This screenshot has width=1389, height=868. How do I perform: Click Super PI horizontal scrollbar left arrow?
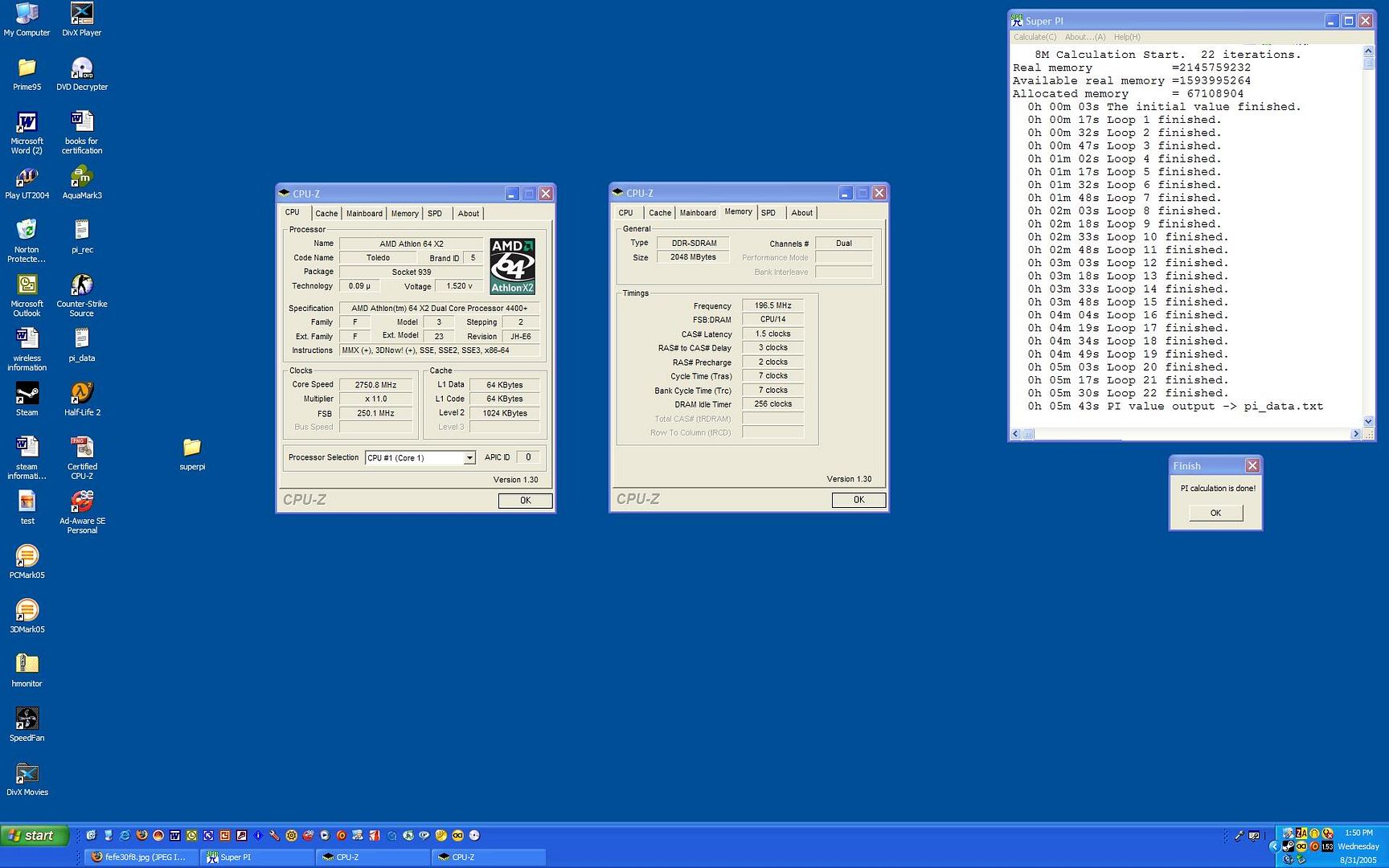pos(1015,434)
